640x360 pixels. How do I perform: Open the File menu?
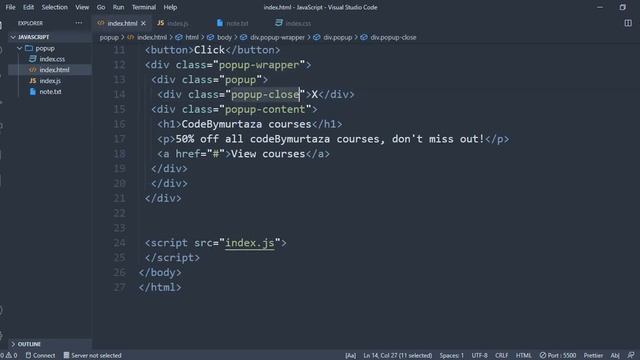point(10,7)
